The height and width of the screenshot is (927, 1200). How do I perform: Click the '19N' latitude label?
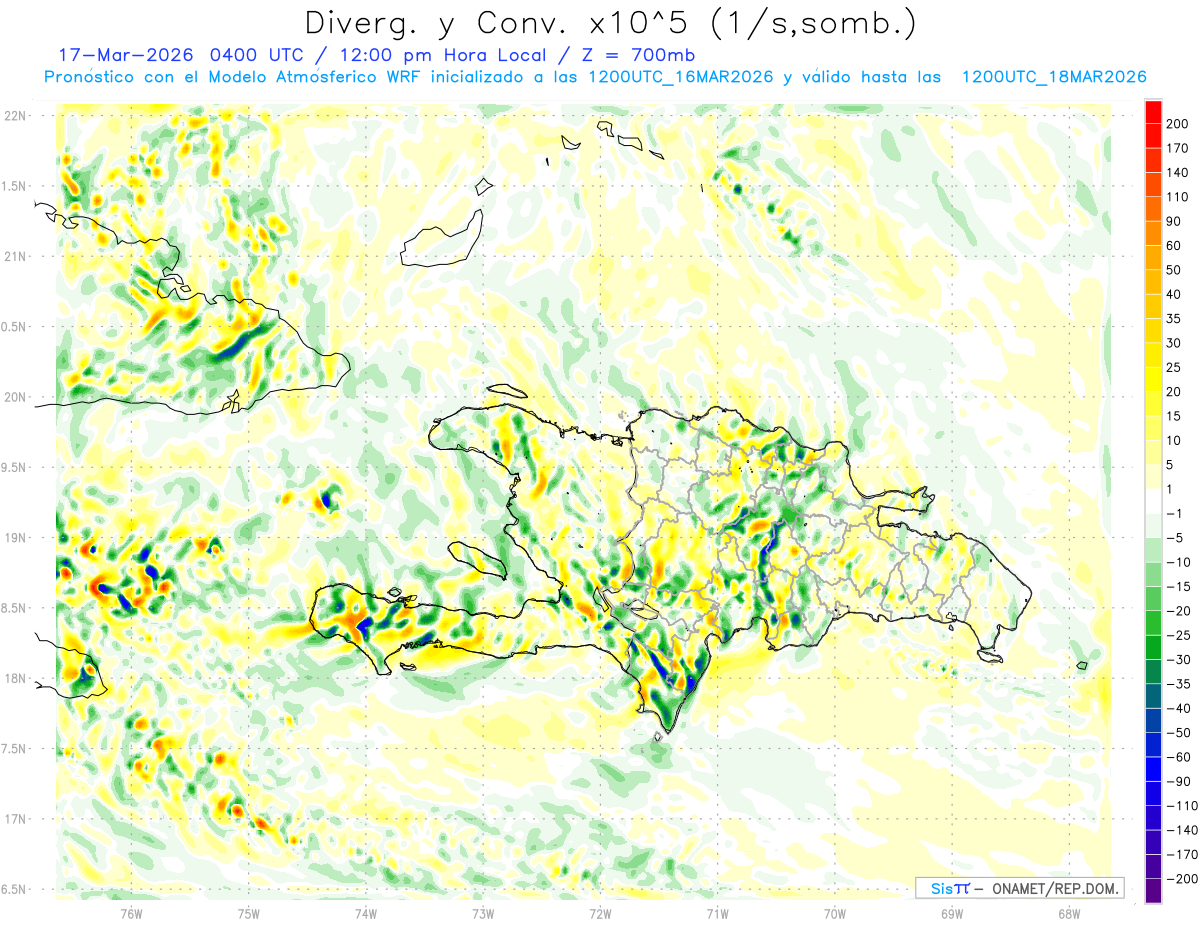(x=14, y=537)
